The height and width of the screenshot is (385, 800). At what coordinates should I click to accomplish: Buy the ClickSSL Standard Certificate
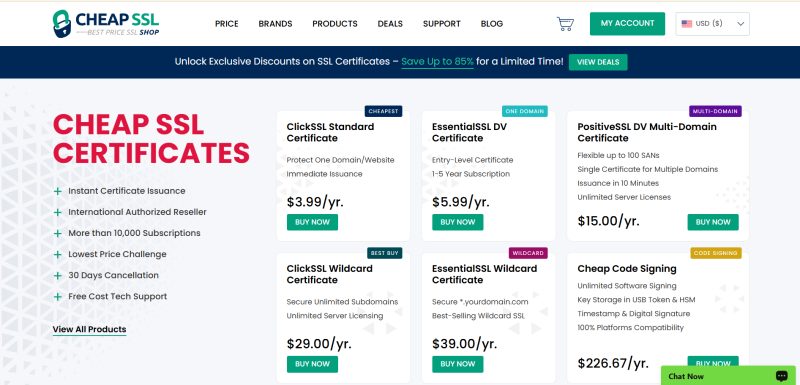(312, 222)
